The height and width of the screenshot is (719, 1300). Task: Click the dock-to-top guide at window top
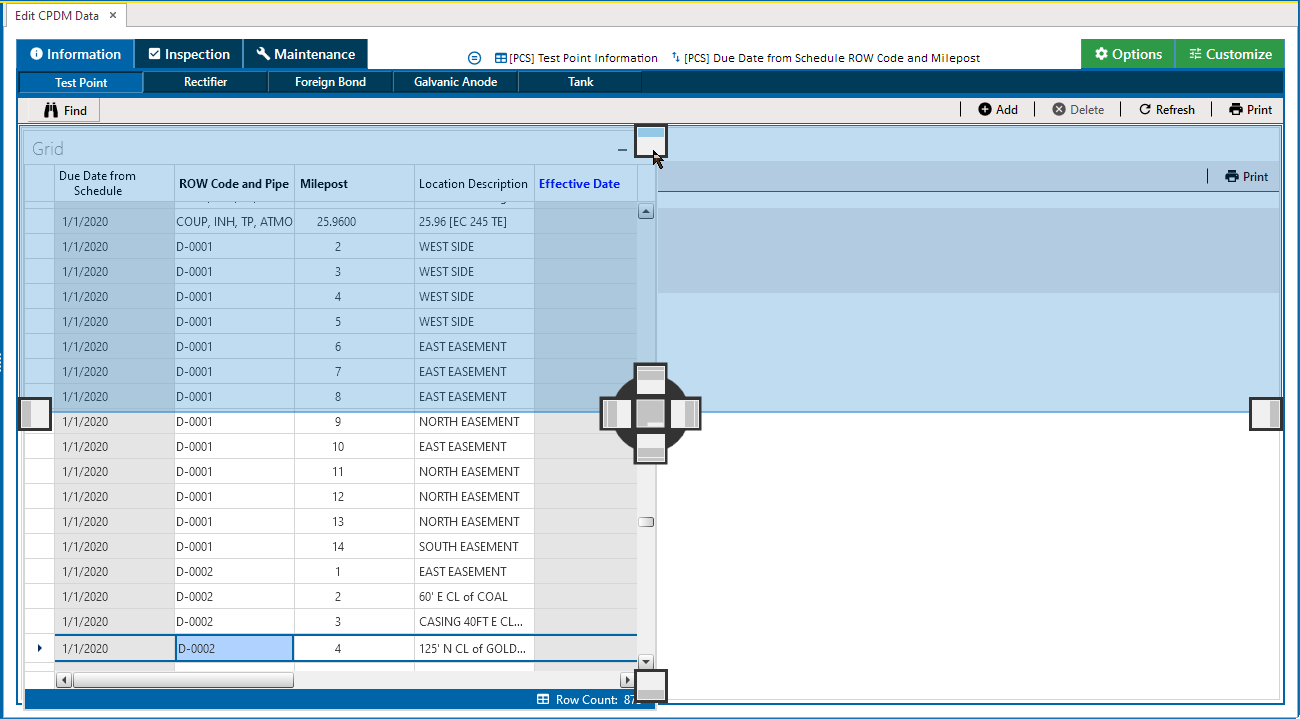tap(650, 141)
